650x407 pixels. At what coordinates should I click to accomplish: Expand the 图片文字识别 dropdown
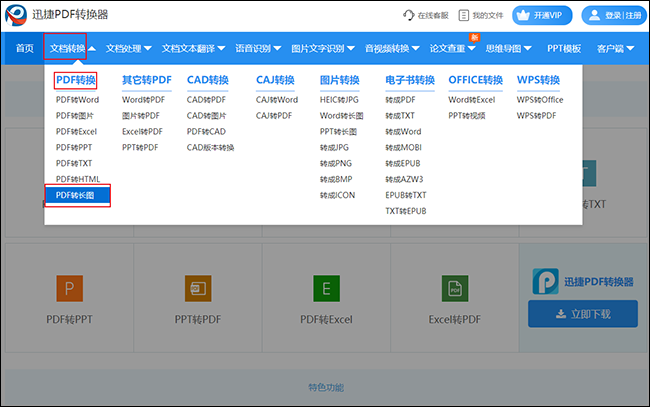point(323,48)
